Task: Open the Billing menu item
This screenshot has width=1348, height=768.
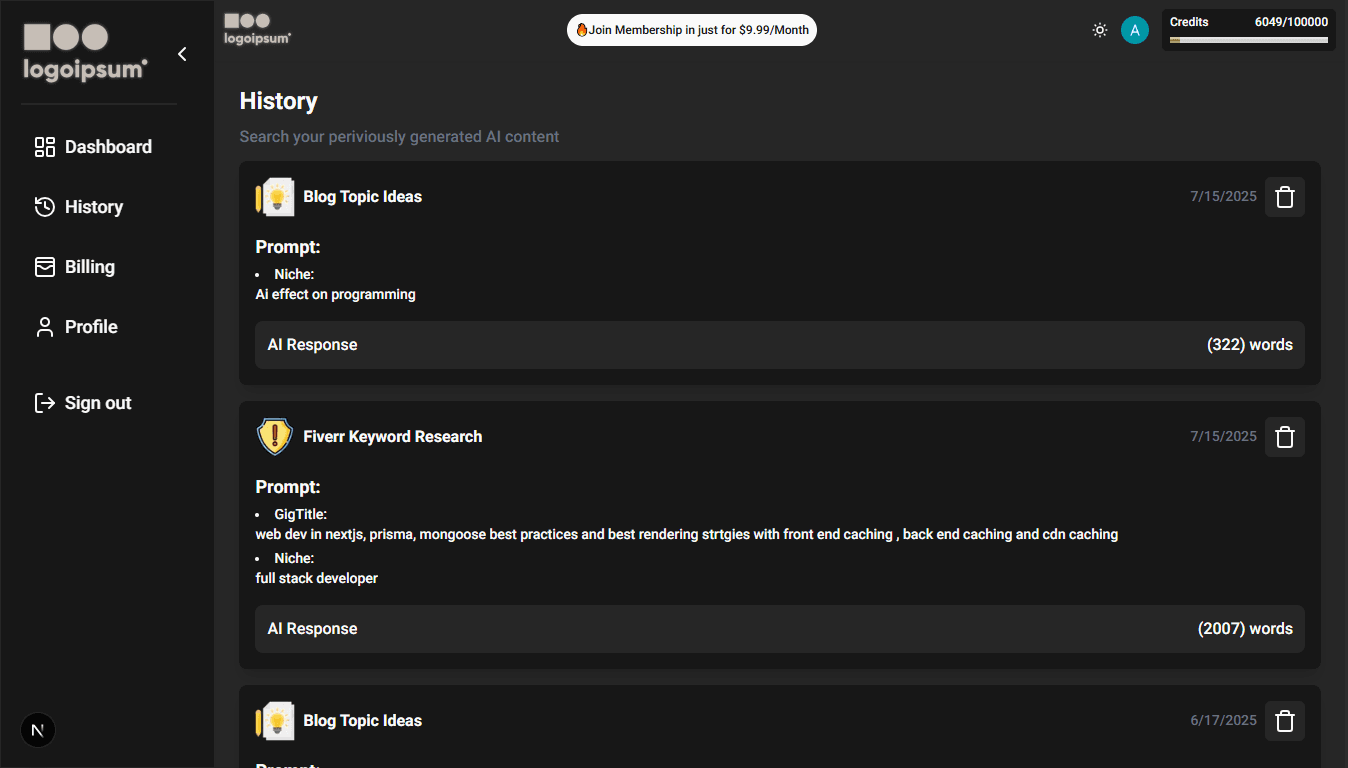Action: tap(89, 266)
